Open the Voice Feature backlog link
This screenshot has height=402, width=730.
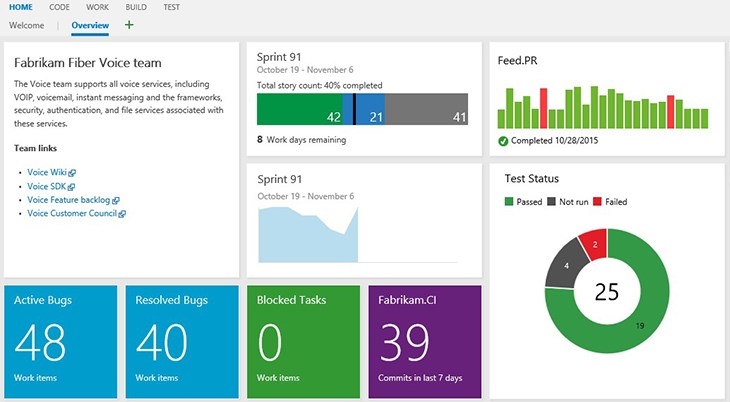tap(68, 200)
